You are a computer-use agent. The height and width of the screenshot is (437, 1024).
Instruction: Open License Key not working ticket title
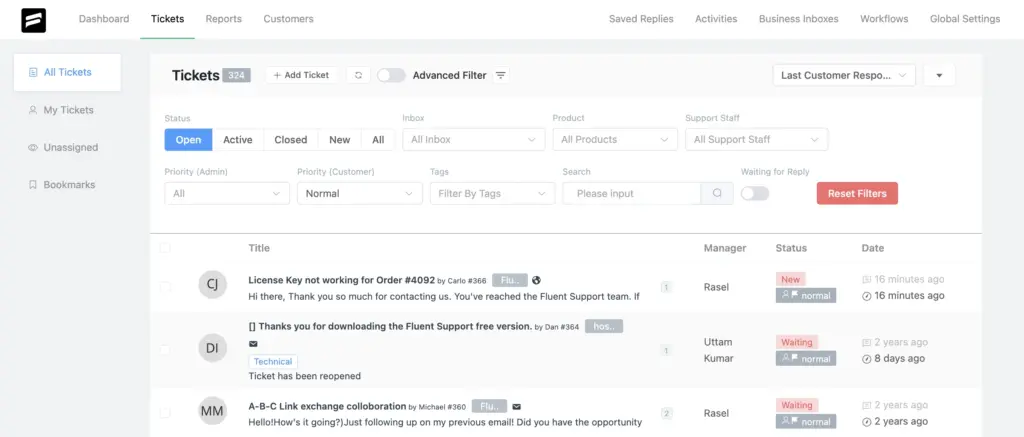point(342,280)
